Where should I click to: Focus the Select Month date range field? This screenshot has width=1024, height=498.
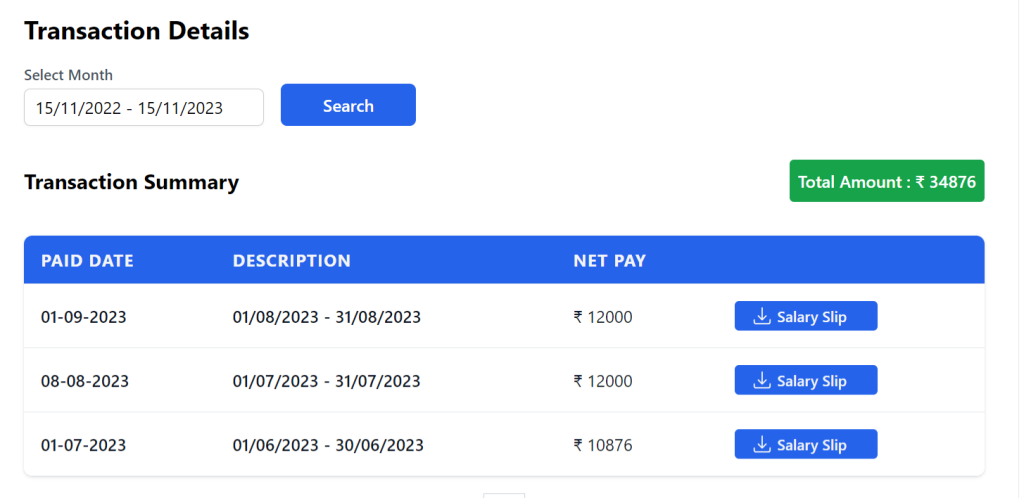click(x=143, y=108)
